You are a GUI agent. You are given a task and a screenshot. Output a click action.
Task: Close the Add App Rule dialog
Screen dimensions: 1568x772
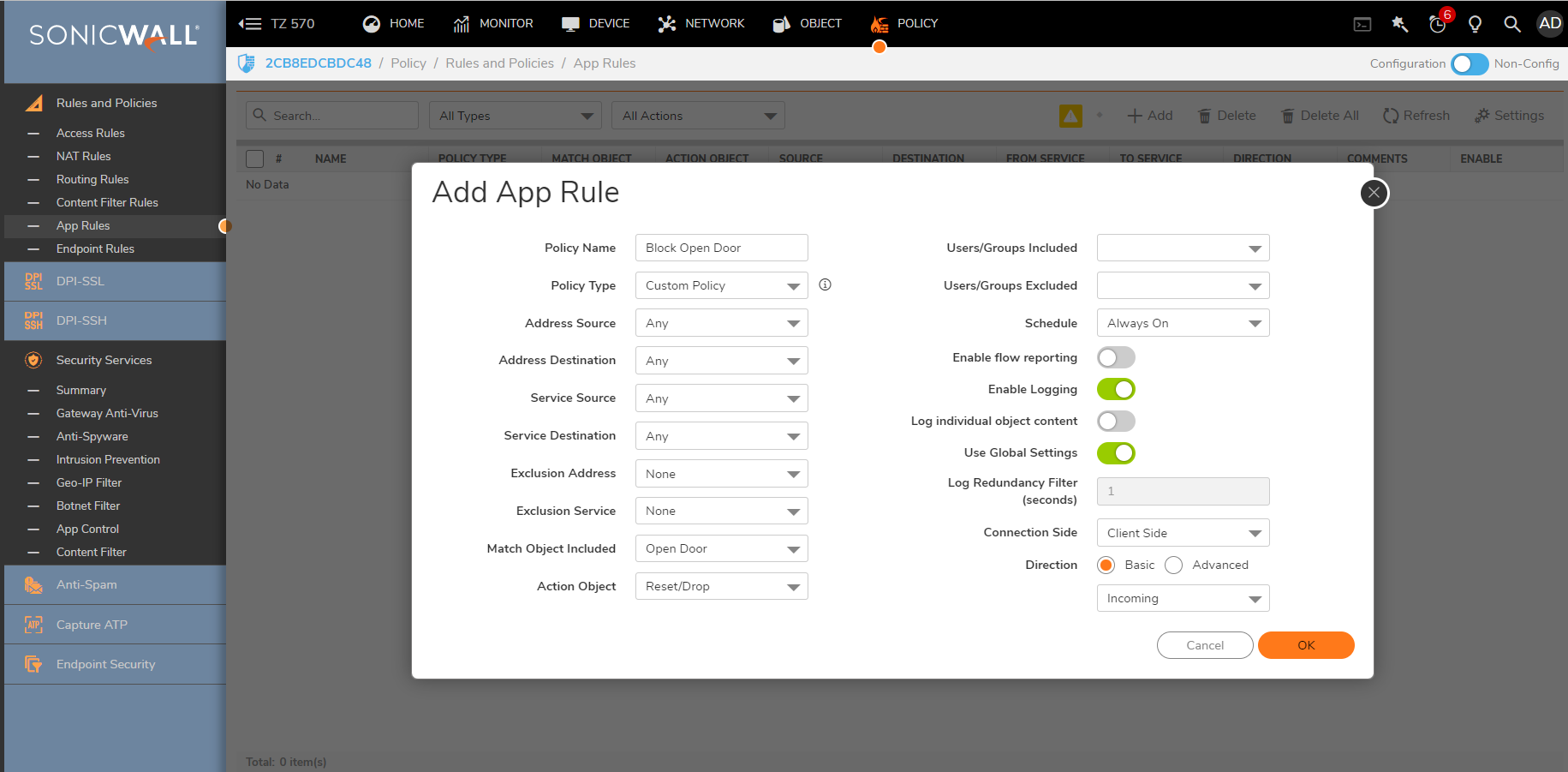click(1374, 193)
